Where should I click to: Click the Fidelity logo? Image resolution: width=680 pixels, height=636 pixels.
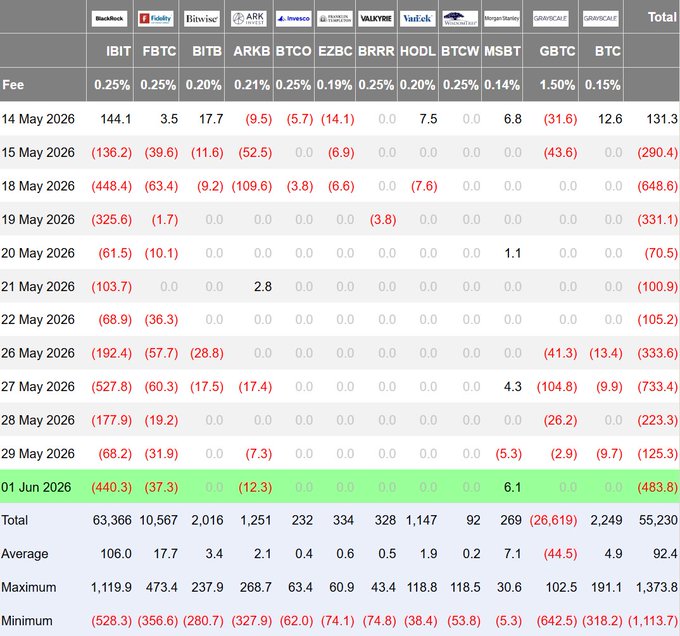[156, 19]
